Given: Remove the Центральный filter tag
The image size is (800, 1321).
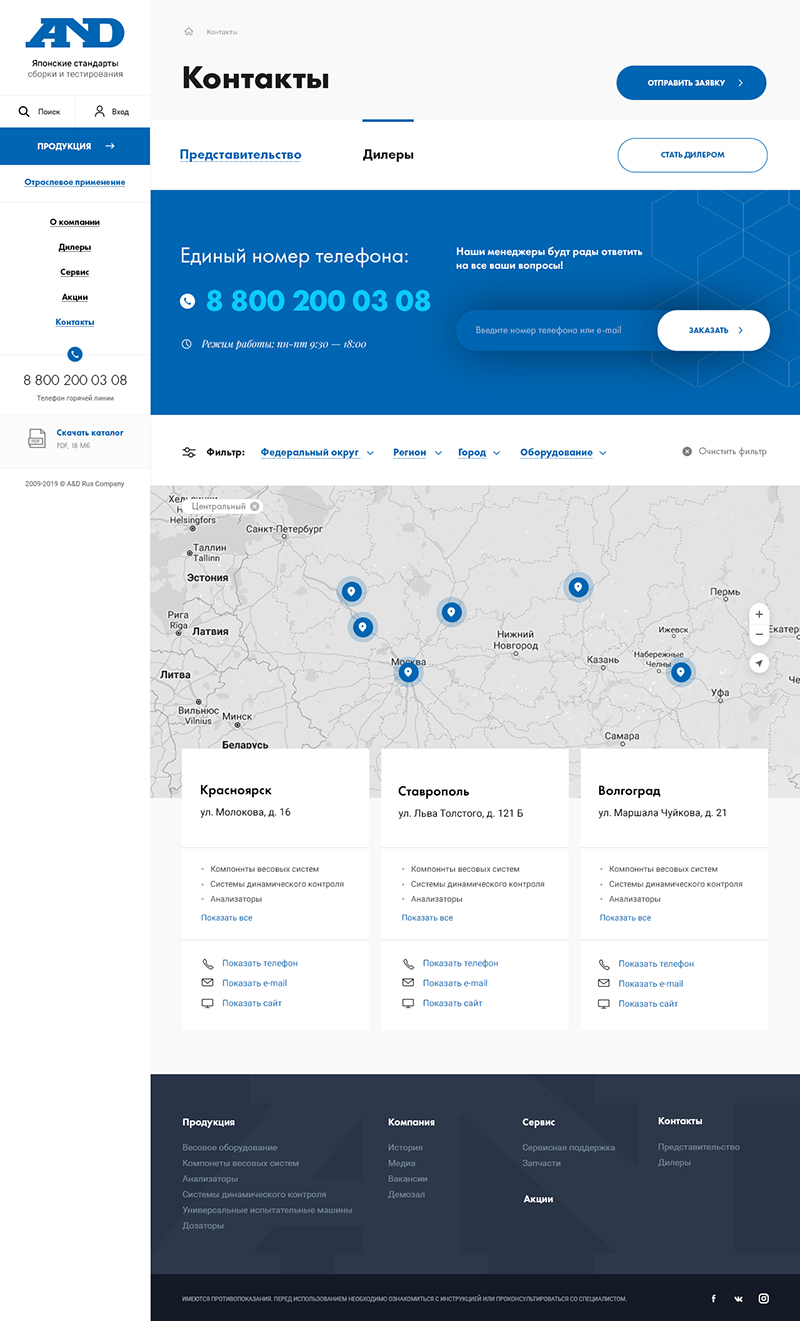Looking at the screenshot, I should point(255,507).
